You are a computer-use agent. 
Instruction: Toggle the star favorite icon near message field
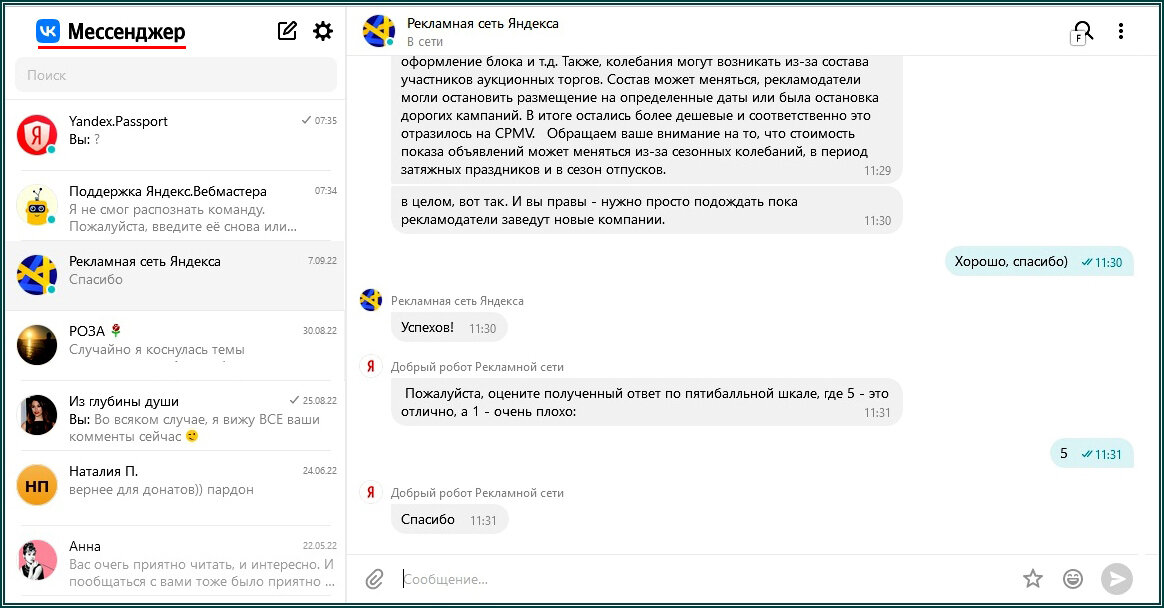pyautogui.click(x=1032, y=578)
